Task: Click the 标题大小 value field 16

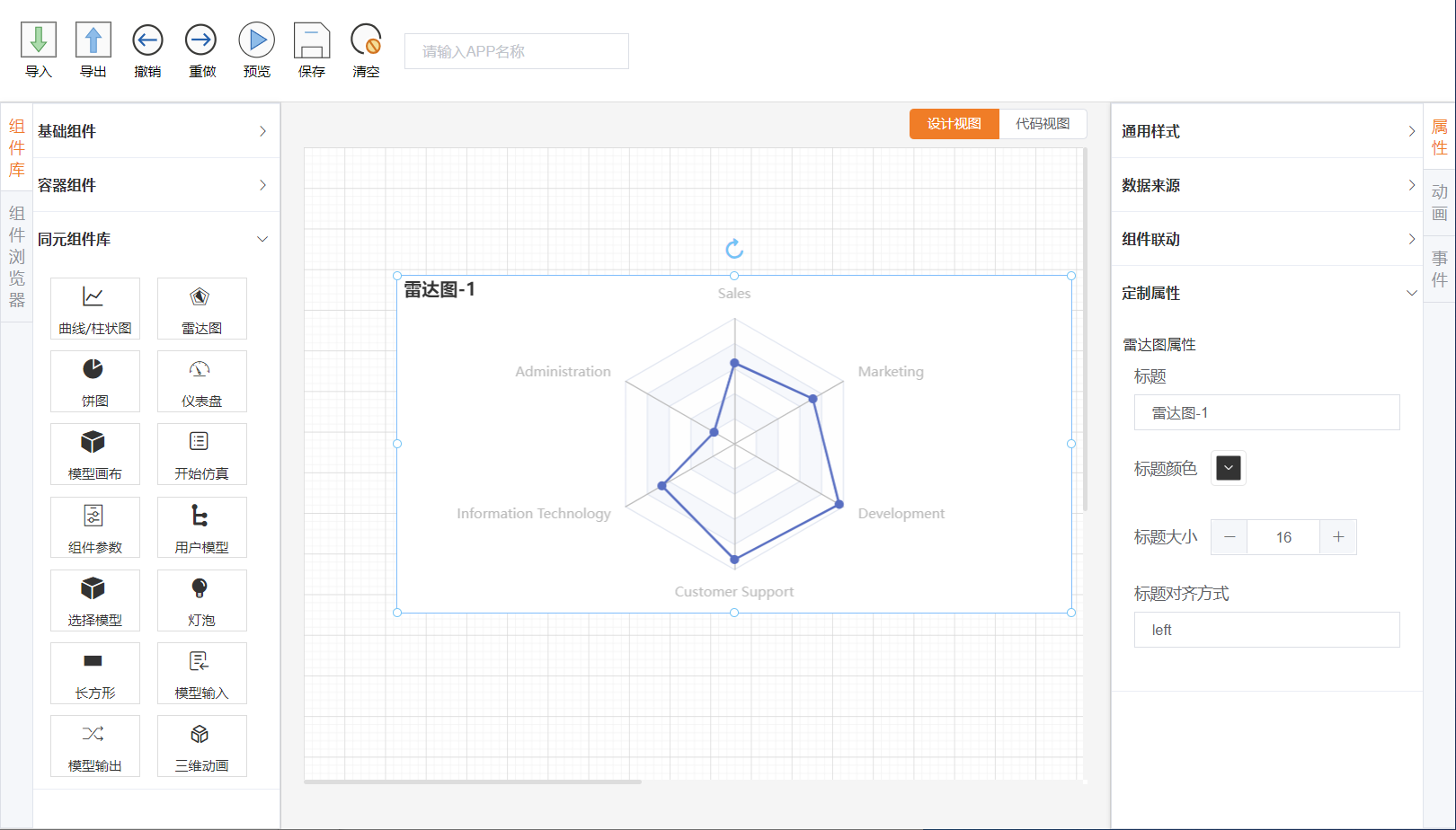Action: pyautogui.click(x=1283, y=537)
